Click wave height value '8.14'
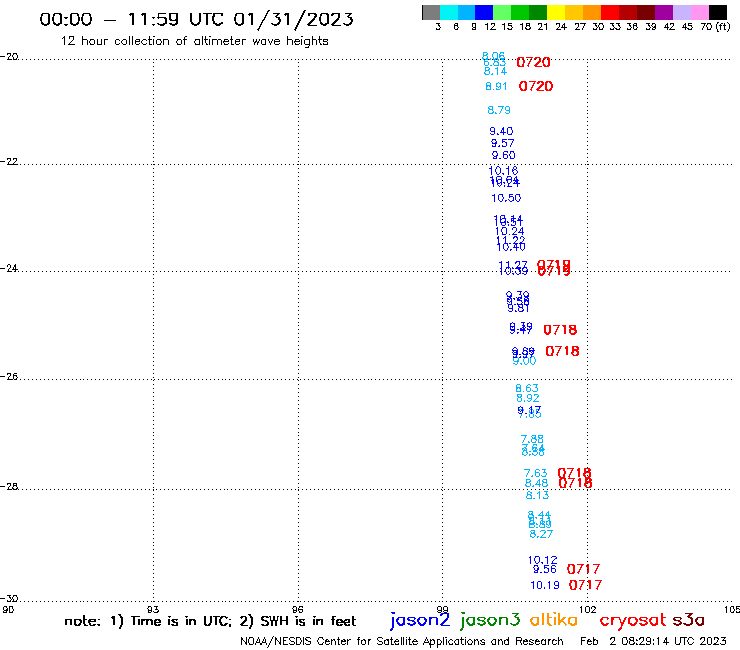 coord(496,71)
